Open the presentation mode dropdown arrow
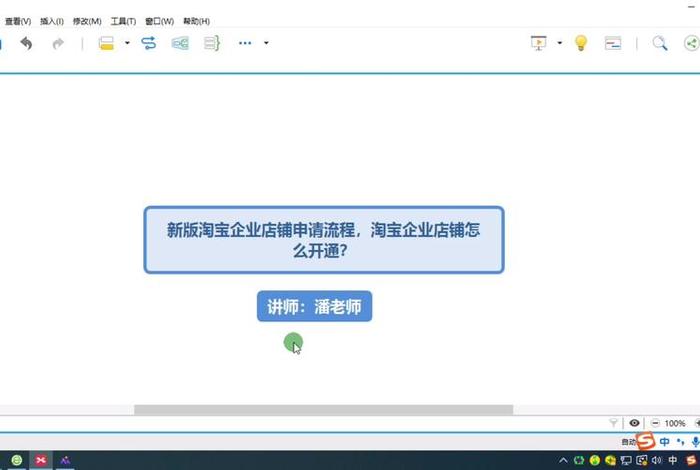The image size is (700, 470). tap(559, 43)
